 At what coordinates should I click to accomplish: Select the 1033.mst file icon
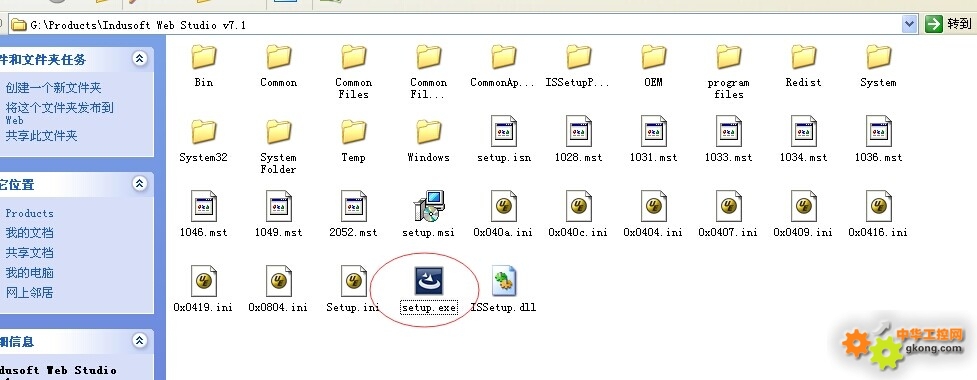coord(728,131)
